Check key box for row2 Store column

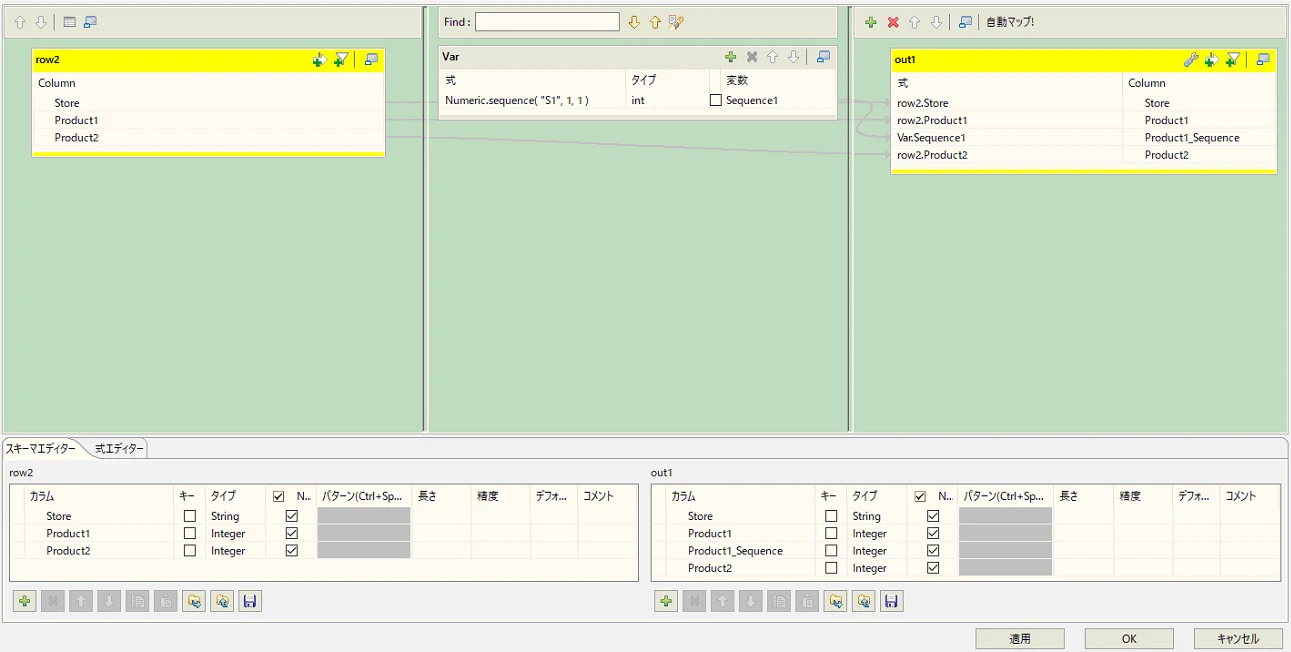tap(190, 516)
